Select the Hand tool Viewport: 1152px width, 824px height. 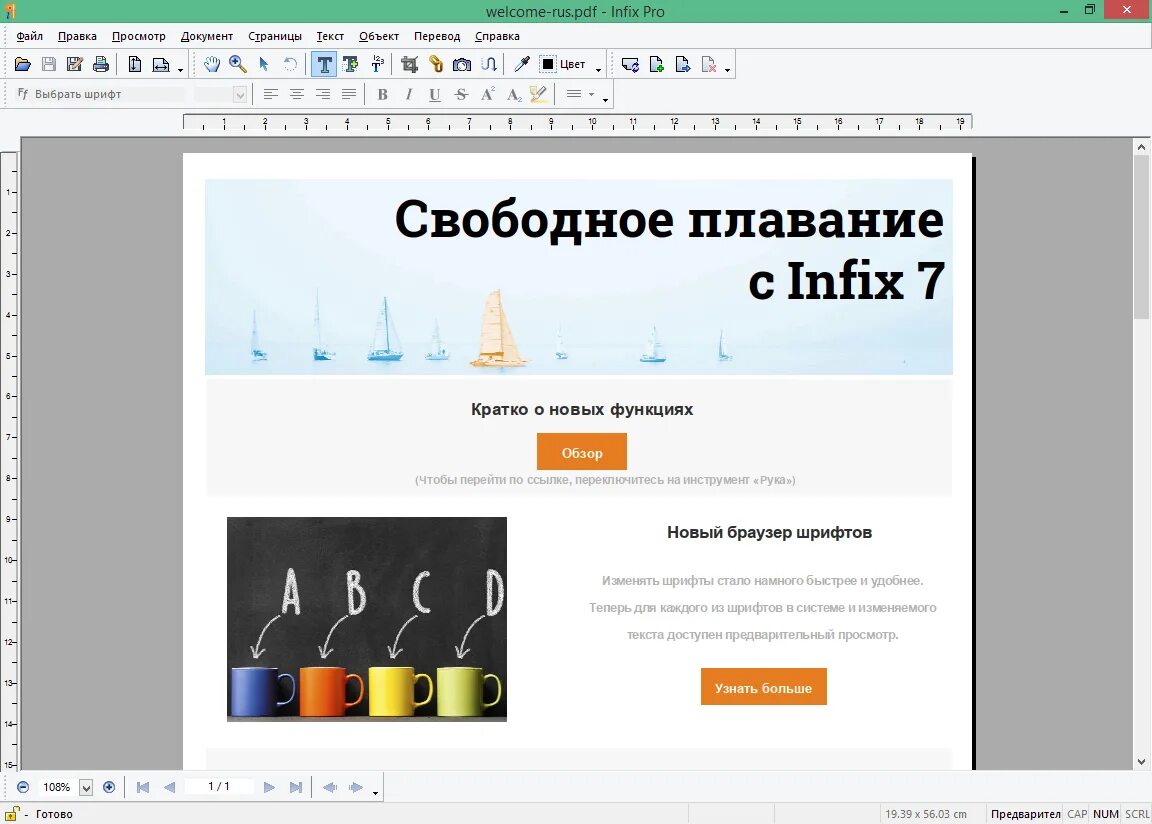click(212, 64)
